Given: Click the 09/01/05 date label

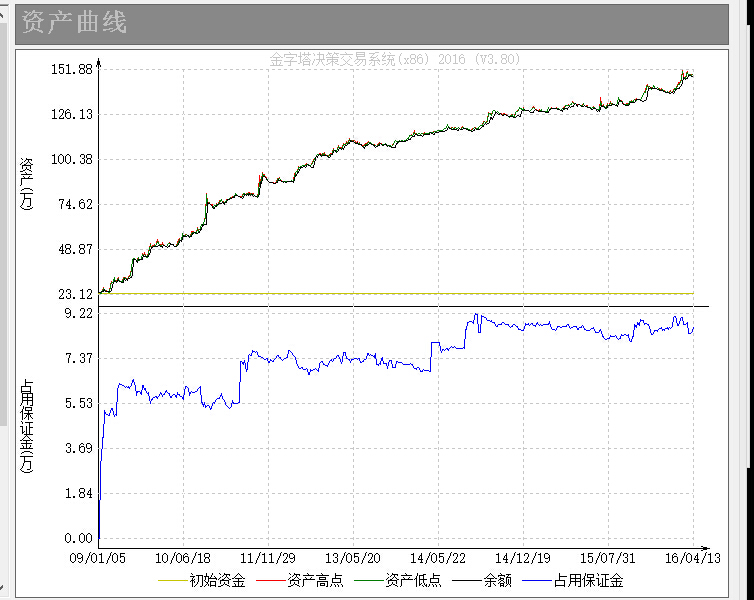Looking at the screenshot, I should [98, 558].
